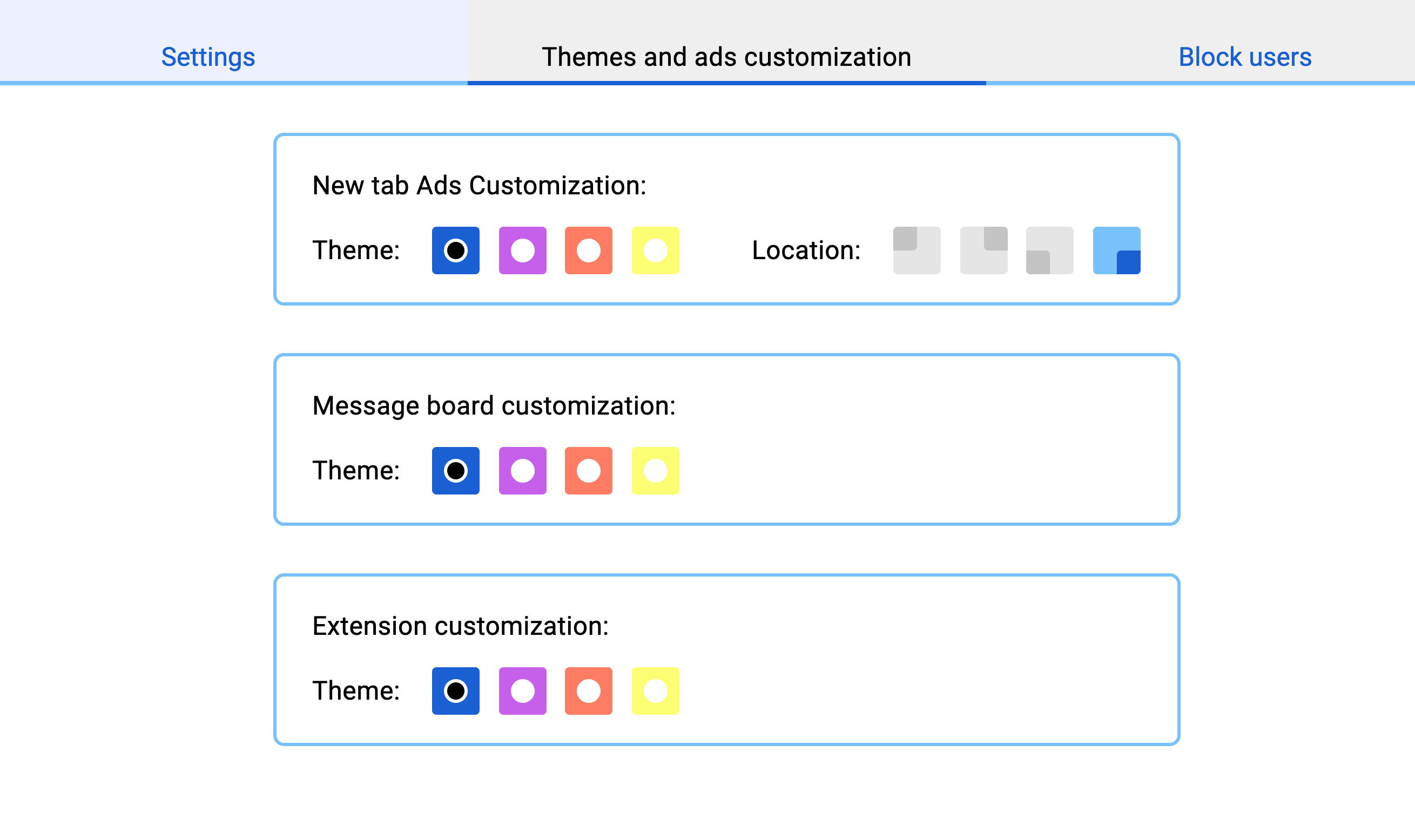1415x840 pixels.
Task: Select yellow theme for Message board
Action: pos(655,470)
